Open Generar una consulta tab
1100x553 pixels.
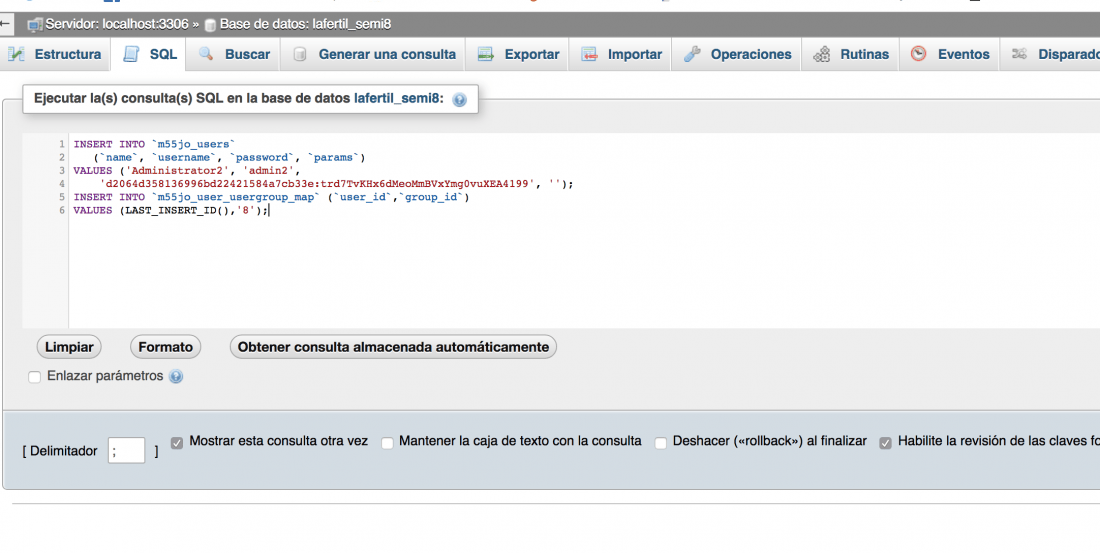tap(373, 54)
